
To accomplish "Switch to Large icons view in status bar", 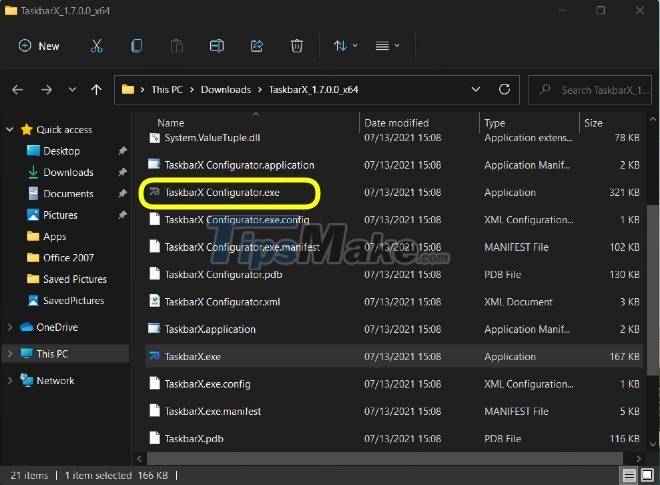I will tap(647, 476).
